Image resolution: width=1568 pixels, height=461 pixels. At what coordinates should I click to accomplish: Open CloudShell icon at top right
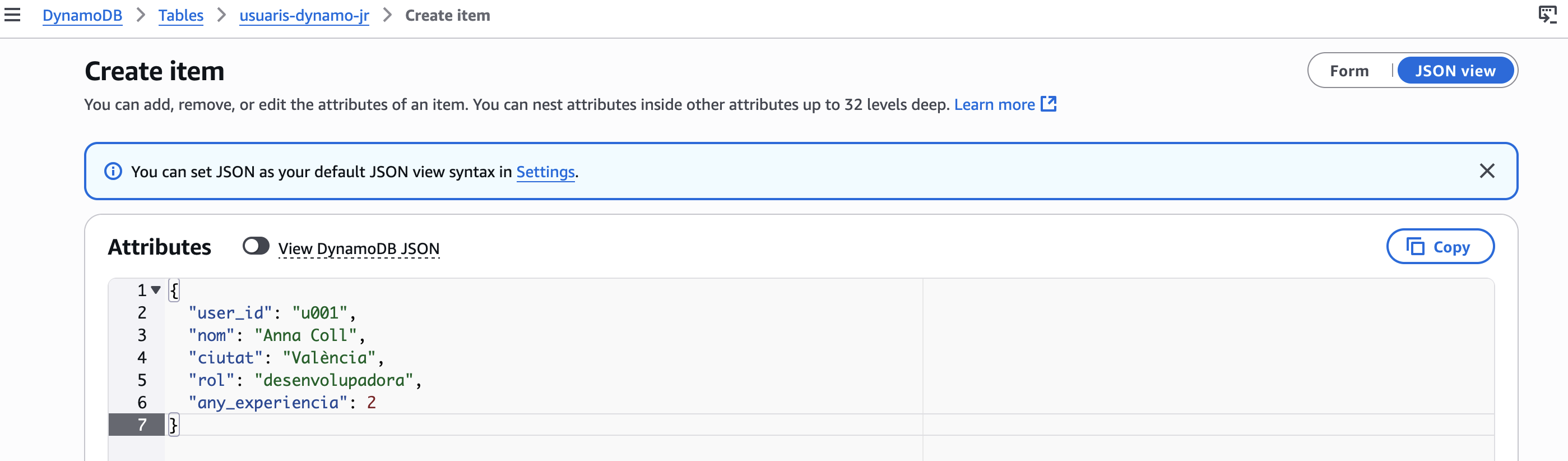pos(1547,15)
